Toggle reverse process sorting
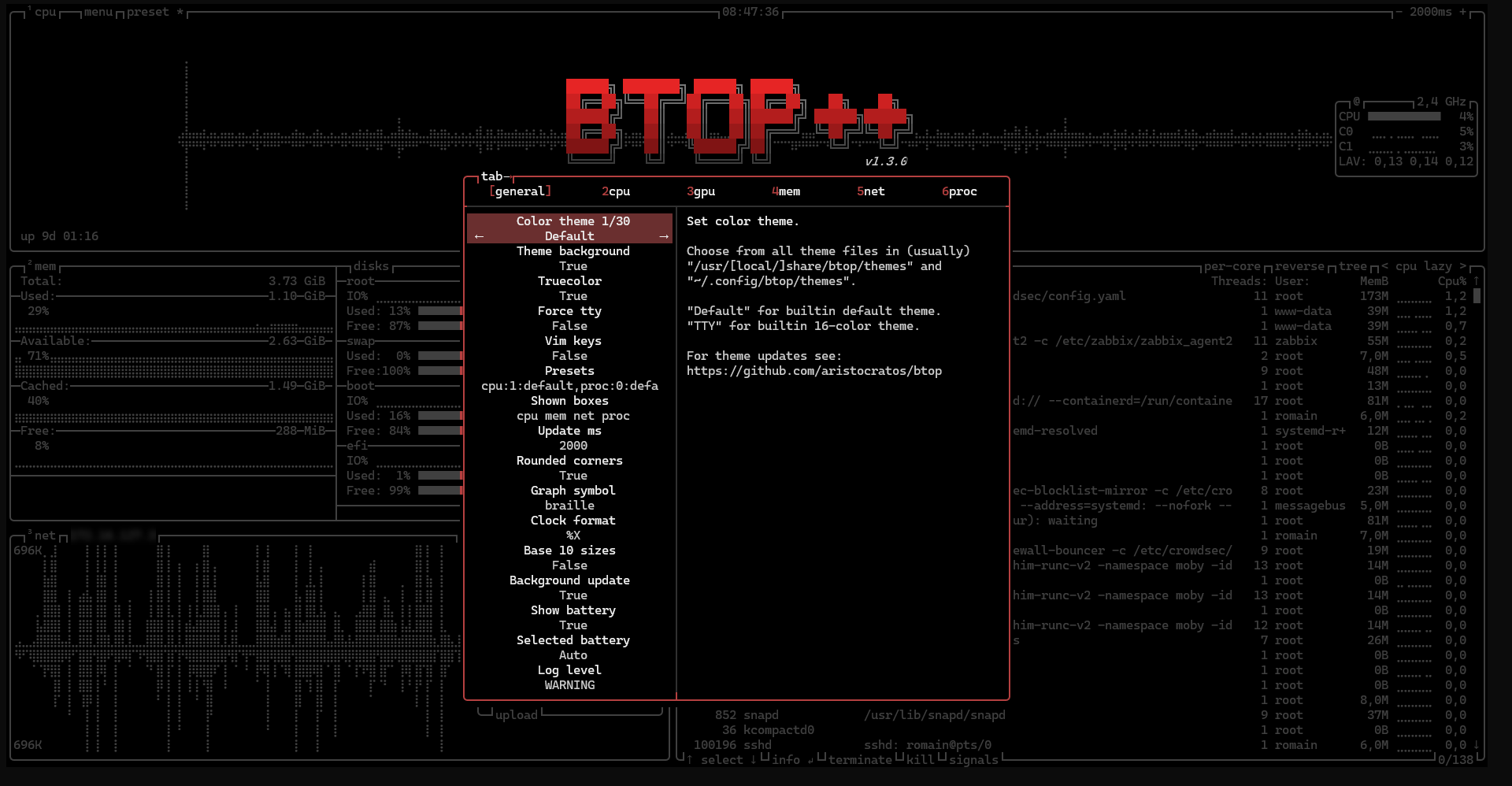Viewport: 1512px width, 786px height. point(1299,266)
